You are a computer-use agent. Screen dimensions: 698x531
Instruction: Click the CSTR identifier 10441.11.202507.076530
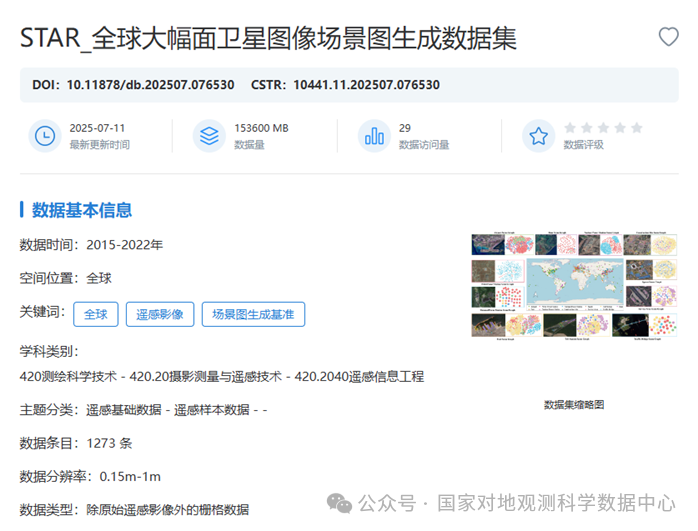tap(366, 85)
